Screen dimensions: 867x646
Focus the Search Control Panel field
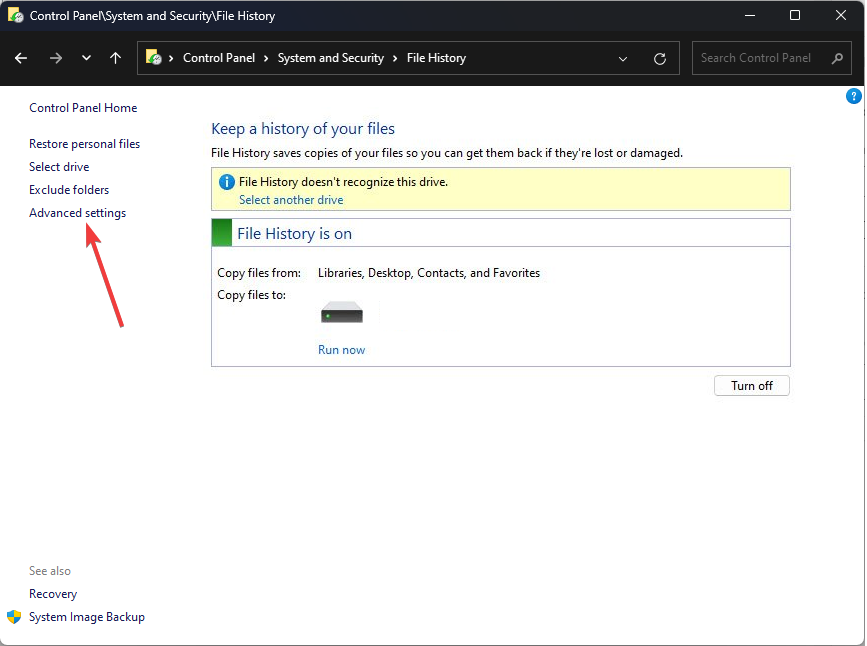[x=771, y=58]
